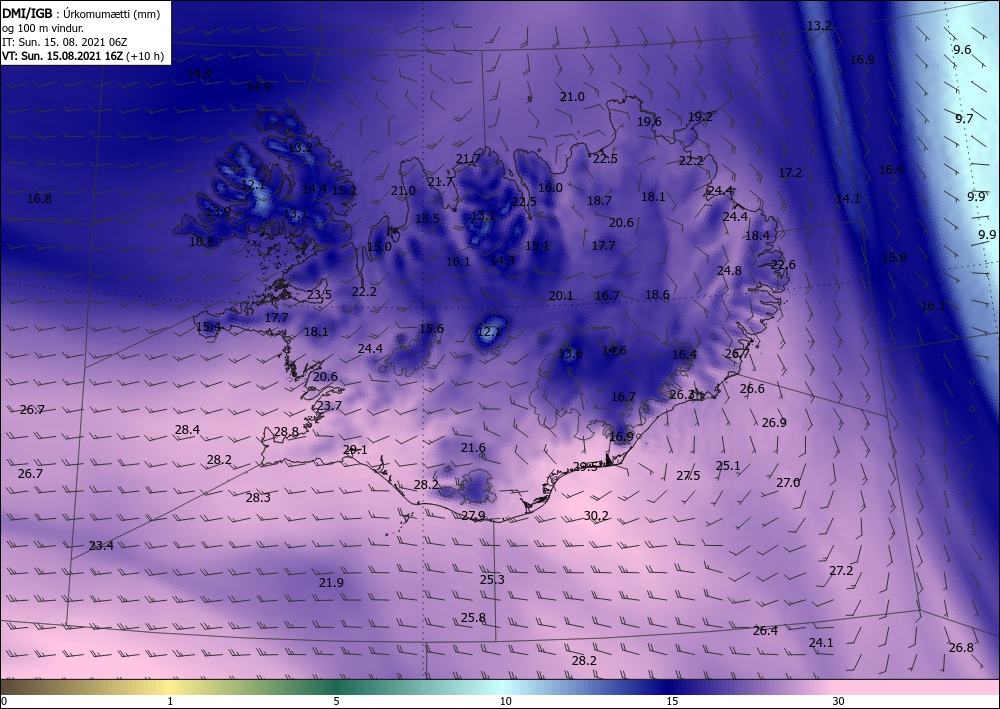This screenshot has height=709, width=1000.
Task: Click the legend scale label "15"
Action: 672,701
